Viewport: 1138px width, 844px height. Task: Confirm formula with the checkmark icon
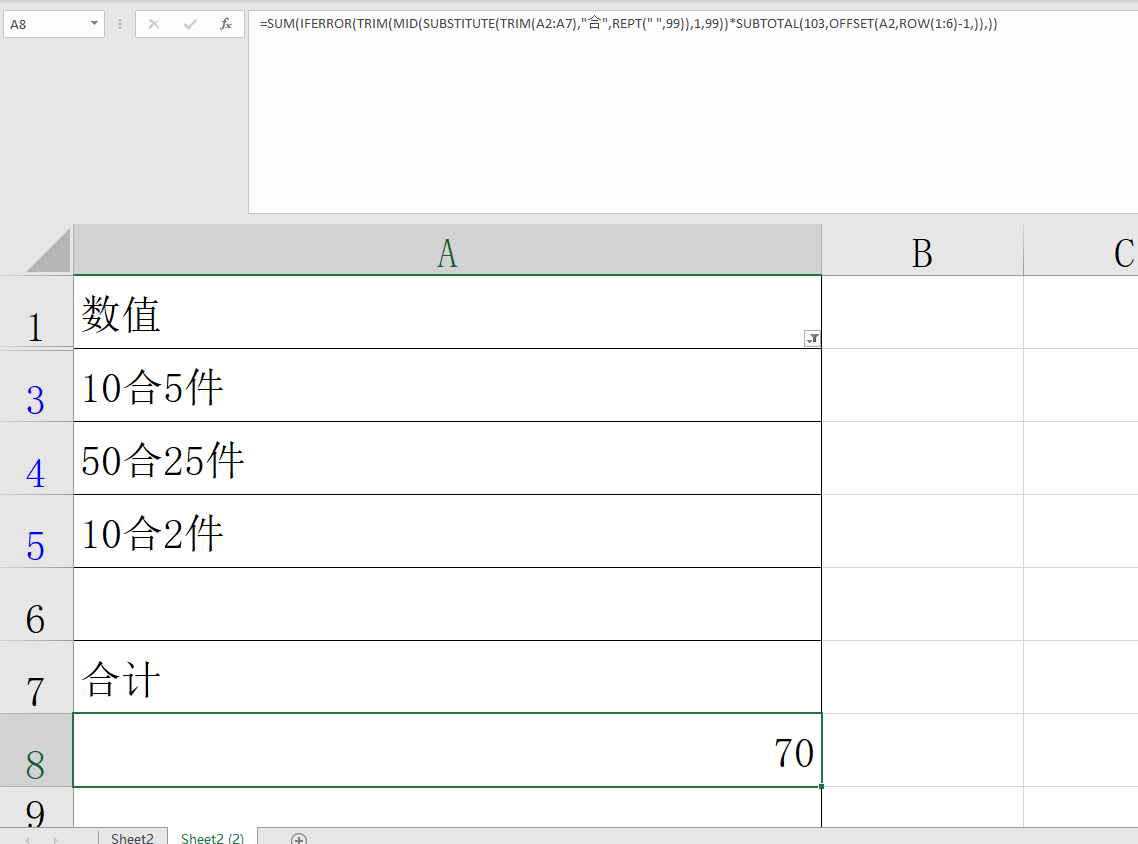[x=190, y=24]
